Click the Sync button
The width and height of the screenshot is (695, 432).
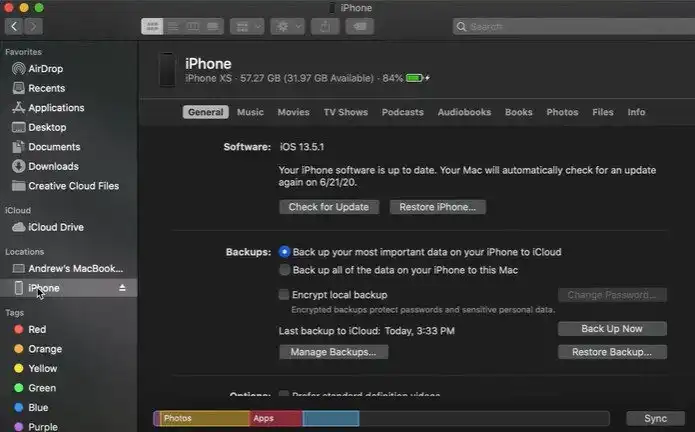click(x=655, y=418)
